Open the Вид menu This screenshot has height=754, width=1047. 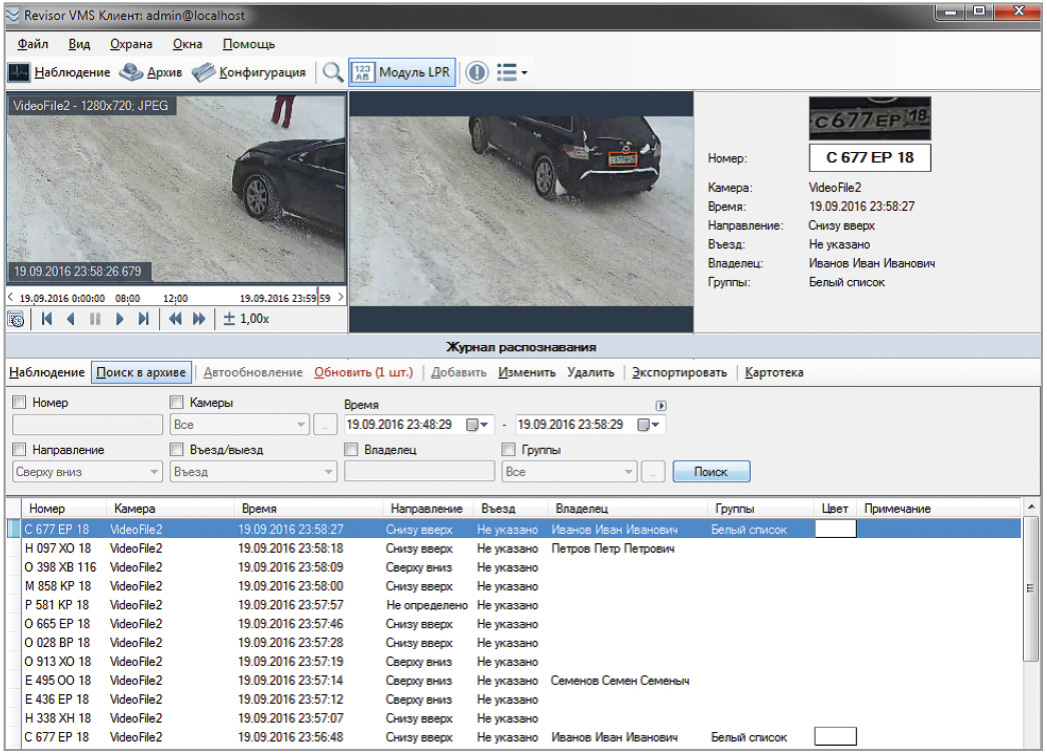click(x=79, y=44)
